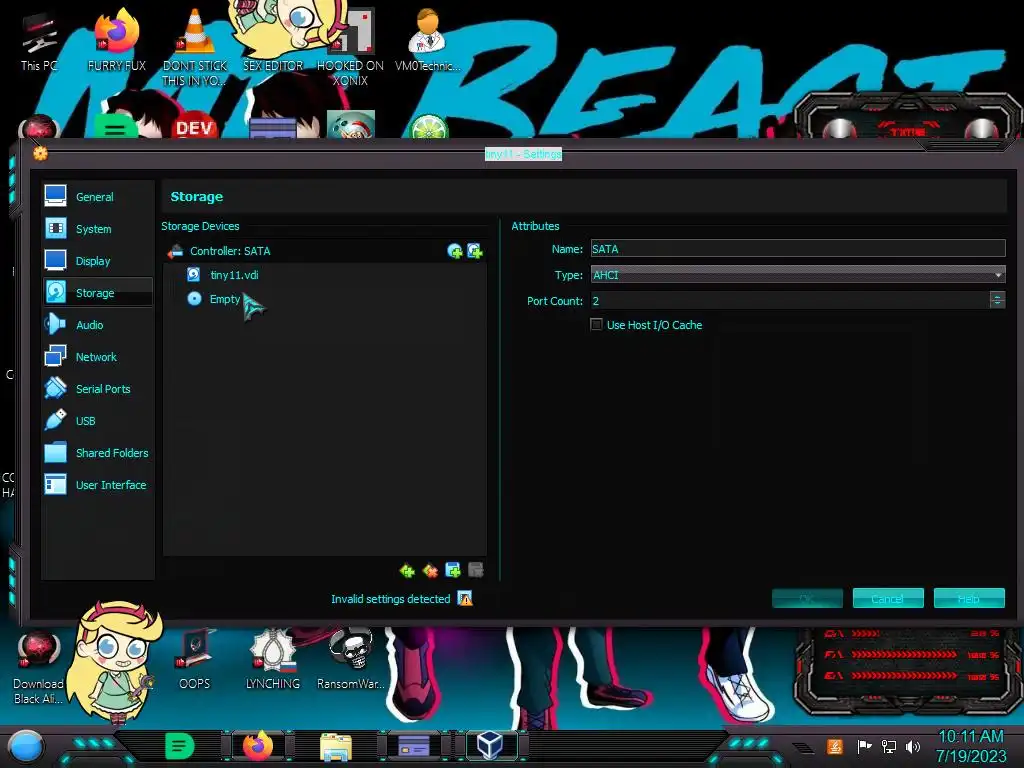1024x768 pixels.
Task: Open the General settings category
Action: (x=97, y=197)
